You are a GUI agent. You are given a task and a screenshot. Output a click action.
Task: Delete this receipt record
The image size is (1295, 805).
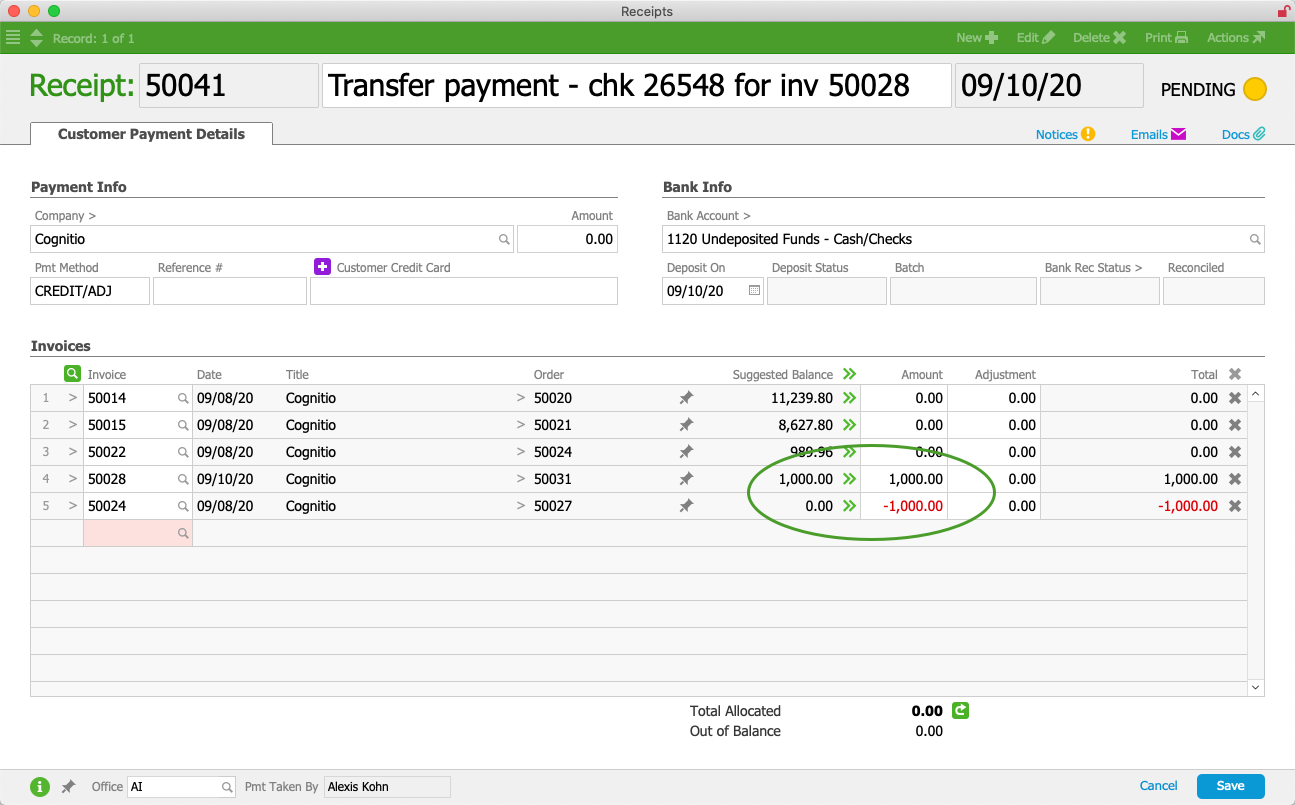point(1099,38)
